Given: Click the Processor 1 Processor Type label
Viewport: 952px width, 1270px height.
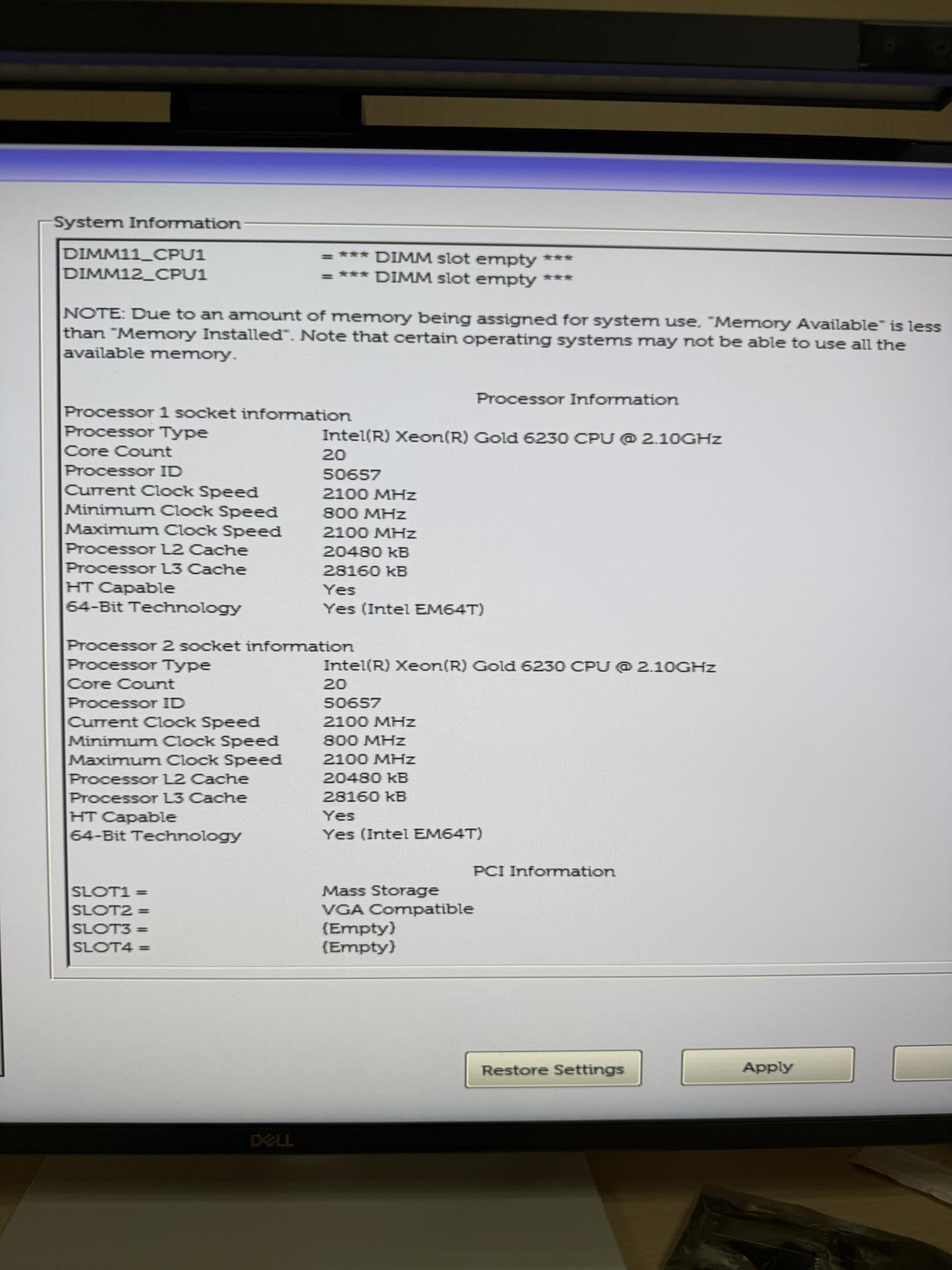Looking at the screenshot, I should [136, 433].
